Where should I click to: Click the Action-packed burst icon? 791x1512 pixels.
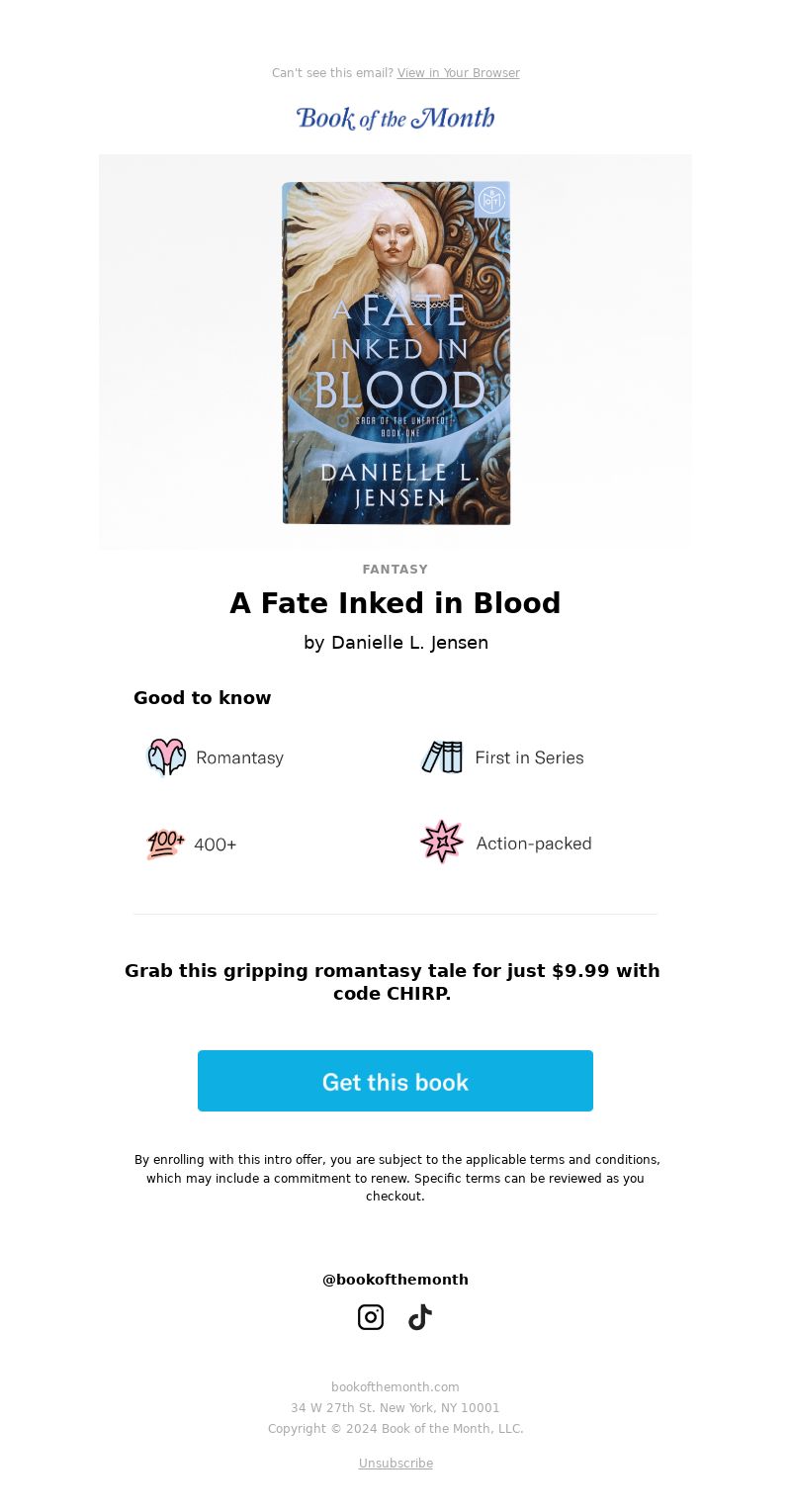(x=441, y=843)
